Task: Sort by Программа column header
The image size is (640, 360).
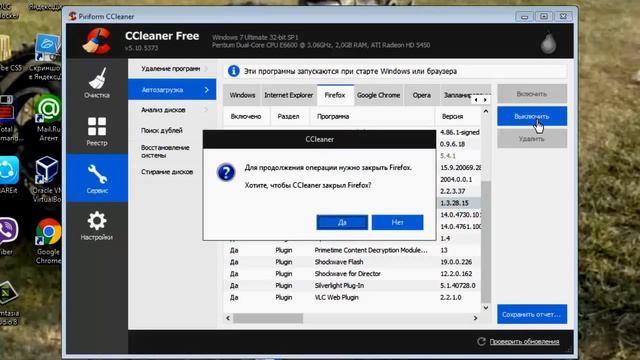Action: 372,116
